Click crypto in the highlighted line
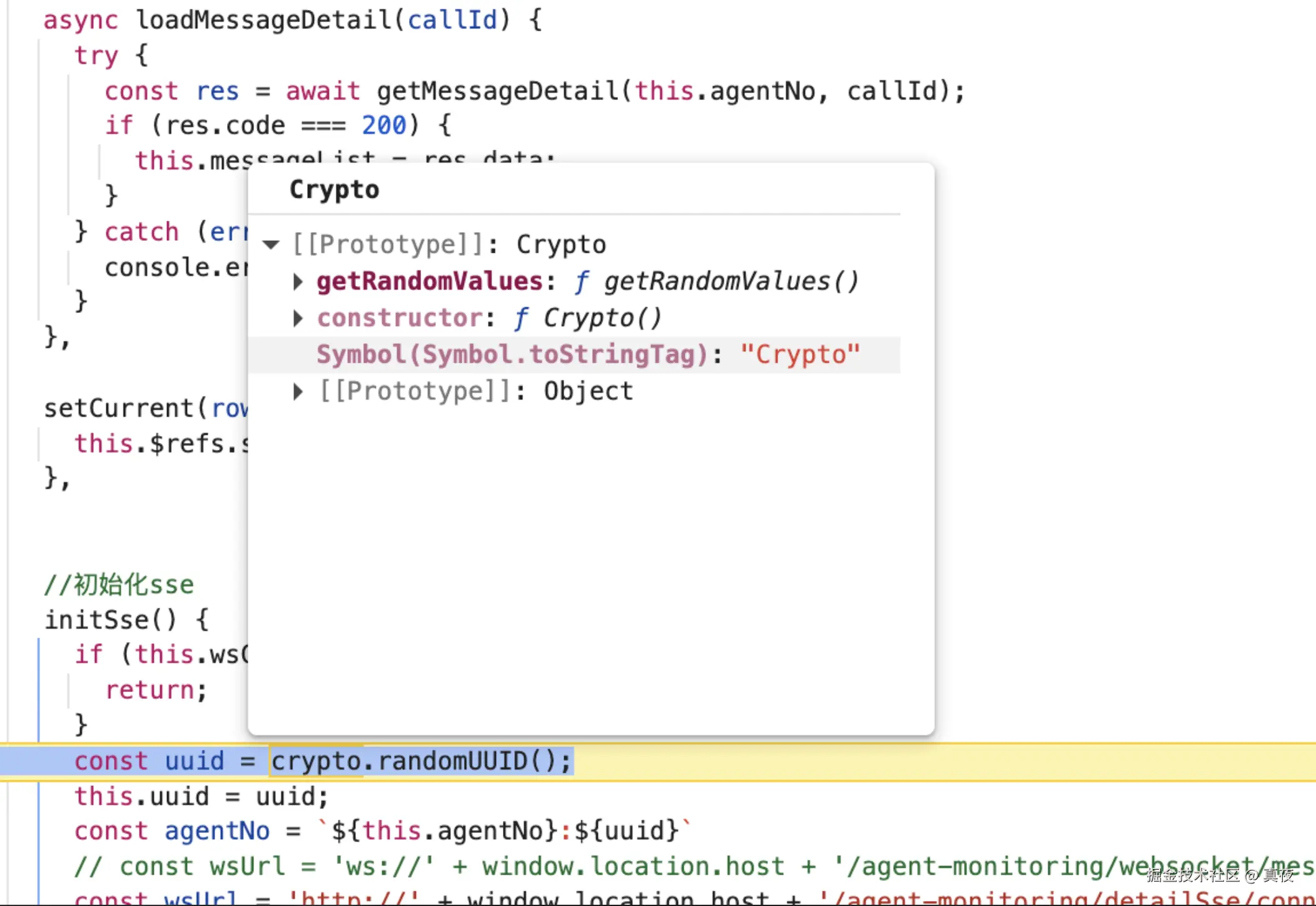This screenshot has width=1316, height=906. (316, 761)
